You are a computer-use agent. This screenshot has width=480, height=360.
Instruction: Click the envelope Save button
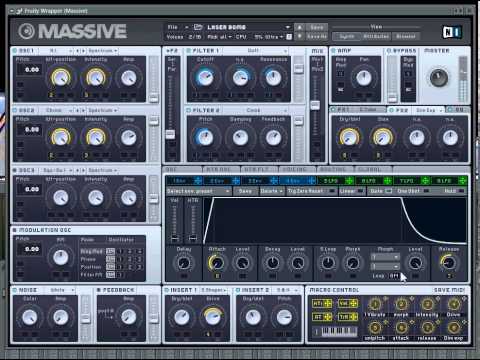tap(245, 191)
